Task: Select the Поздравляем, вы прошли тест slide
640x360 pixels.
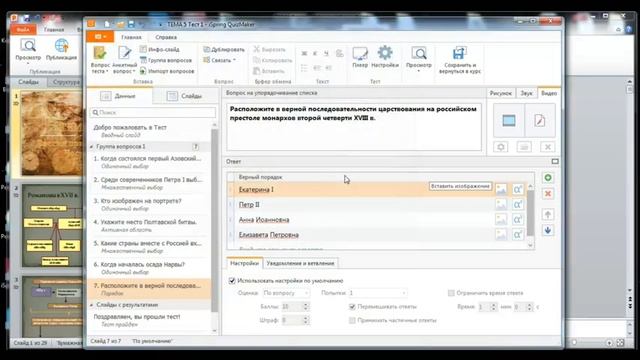Action: pos(149,320)
